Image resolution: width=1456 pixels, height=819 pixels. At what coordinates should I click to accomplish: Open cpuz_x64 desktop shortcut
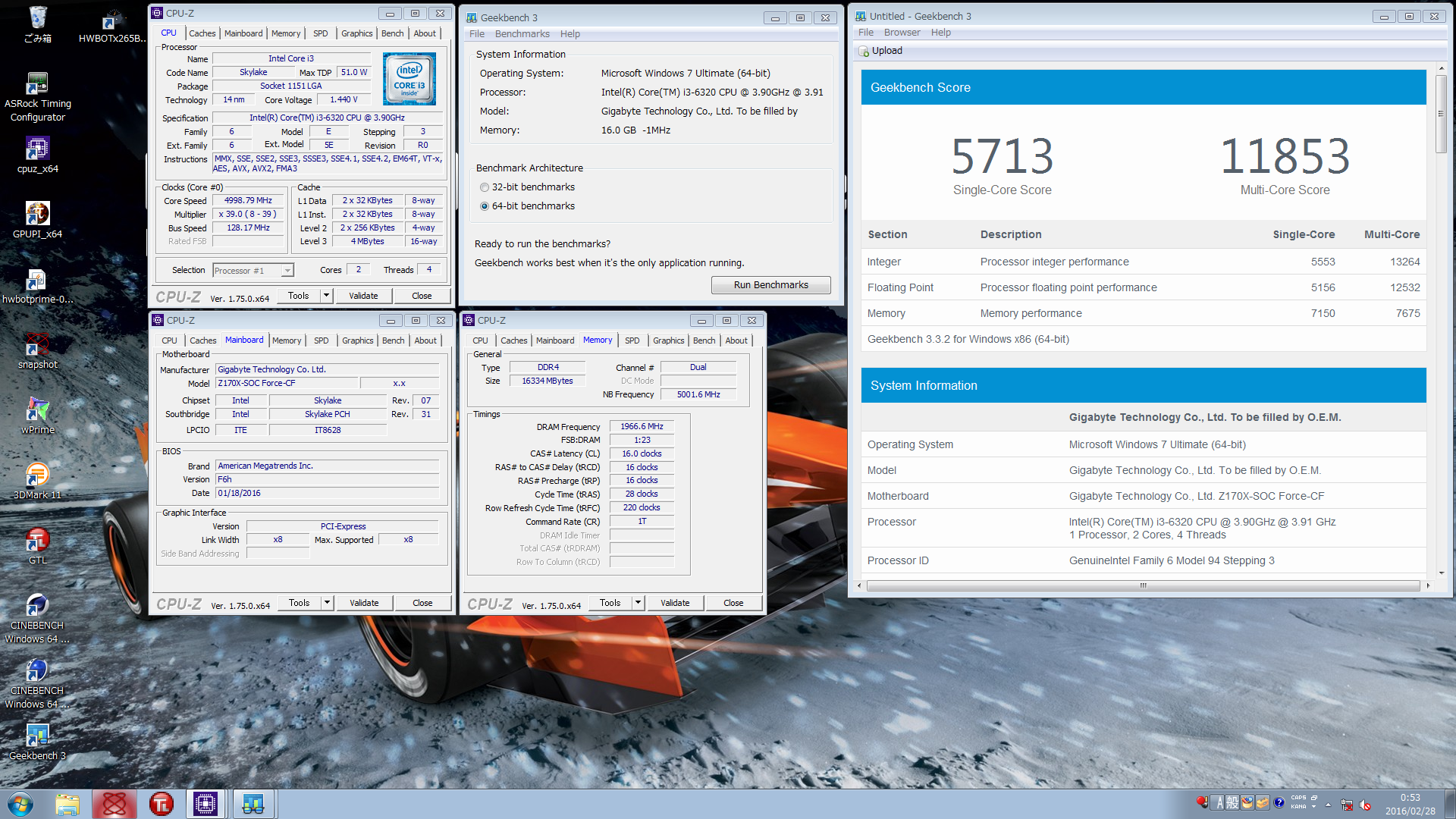click(37, 155)
